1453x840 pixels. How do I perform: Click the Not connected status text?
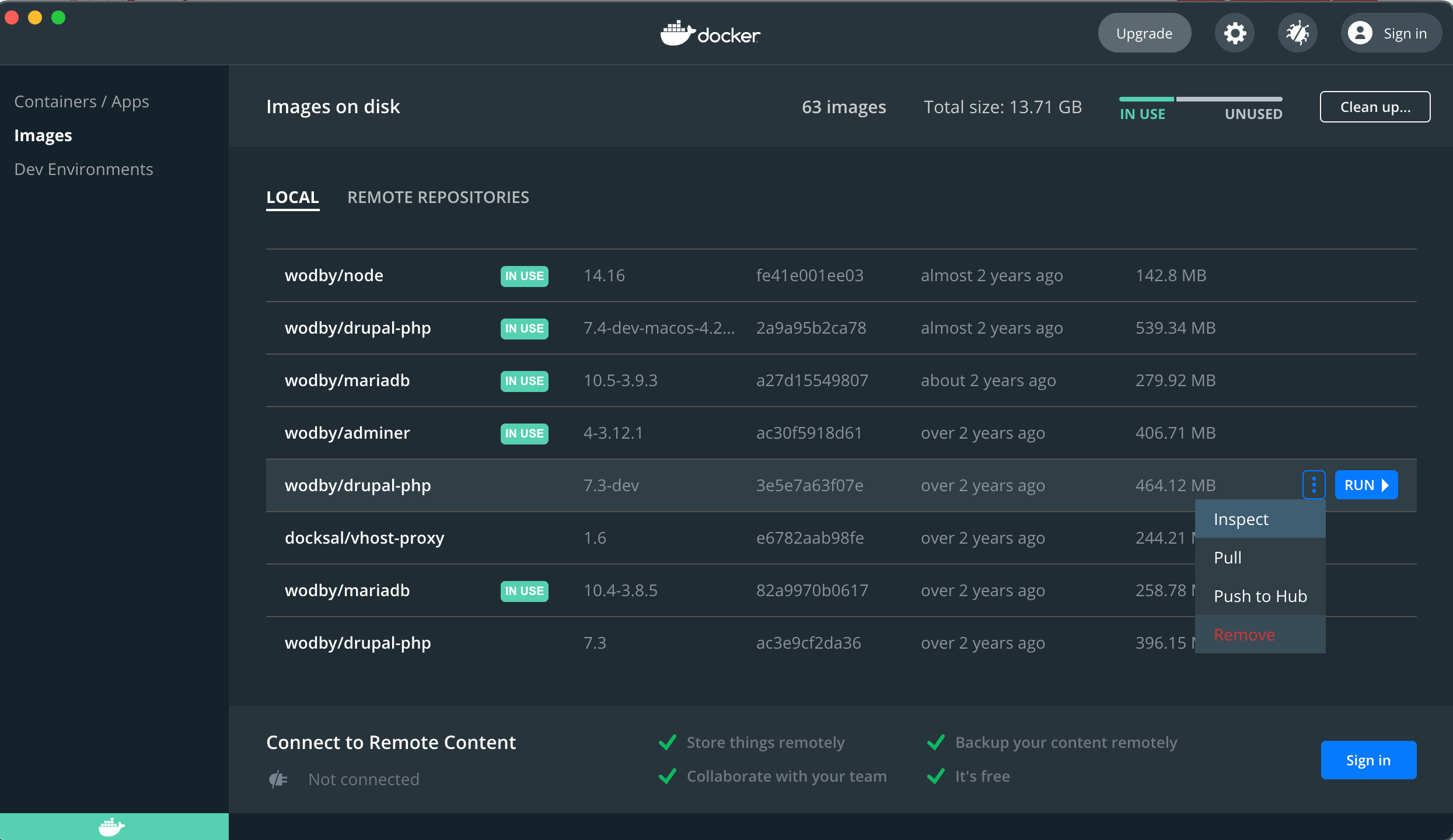(x=364, y=779)
